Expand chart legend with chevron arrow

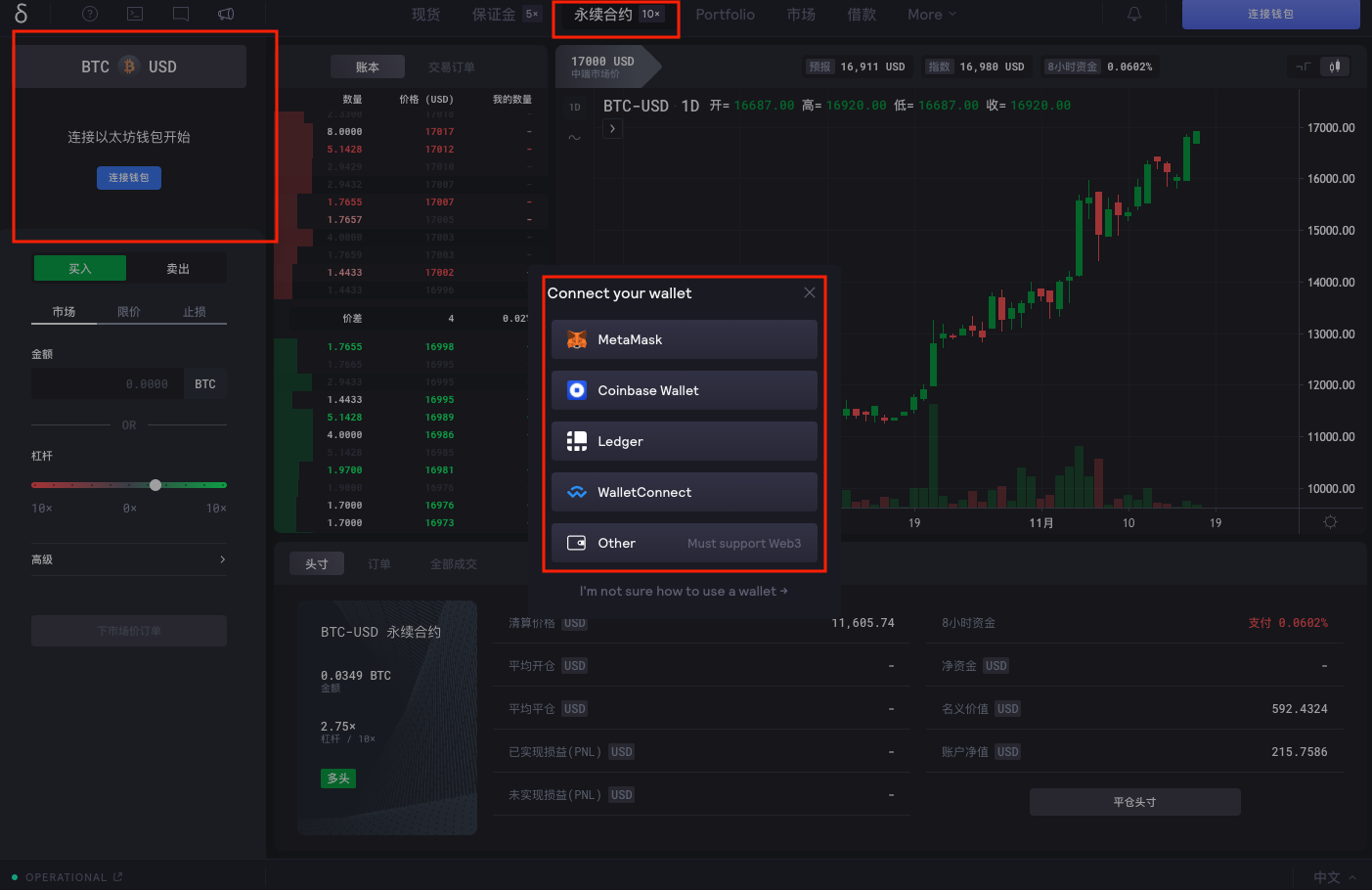612,128
